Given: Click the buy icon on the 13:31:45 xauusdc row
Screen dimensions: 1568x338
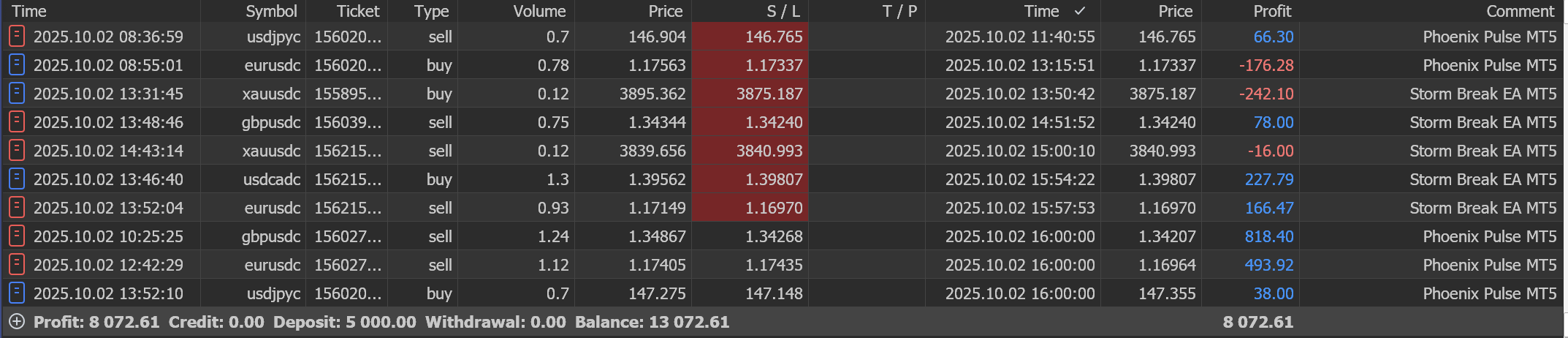Looking at the screenshot, I should (17, 94).
